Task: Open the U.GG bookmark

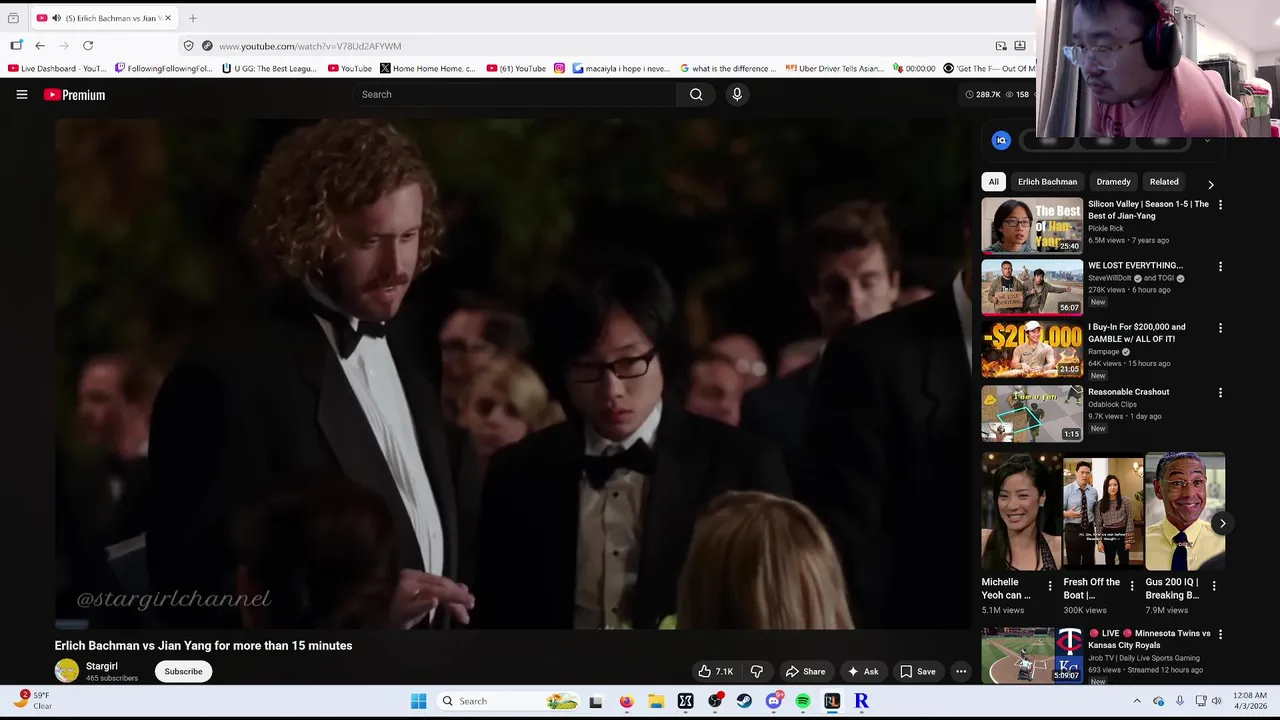Action: 269,69
